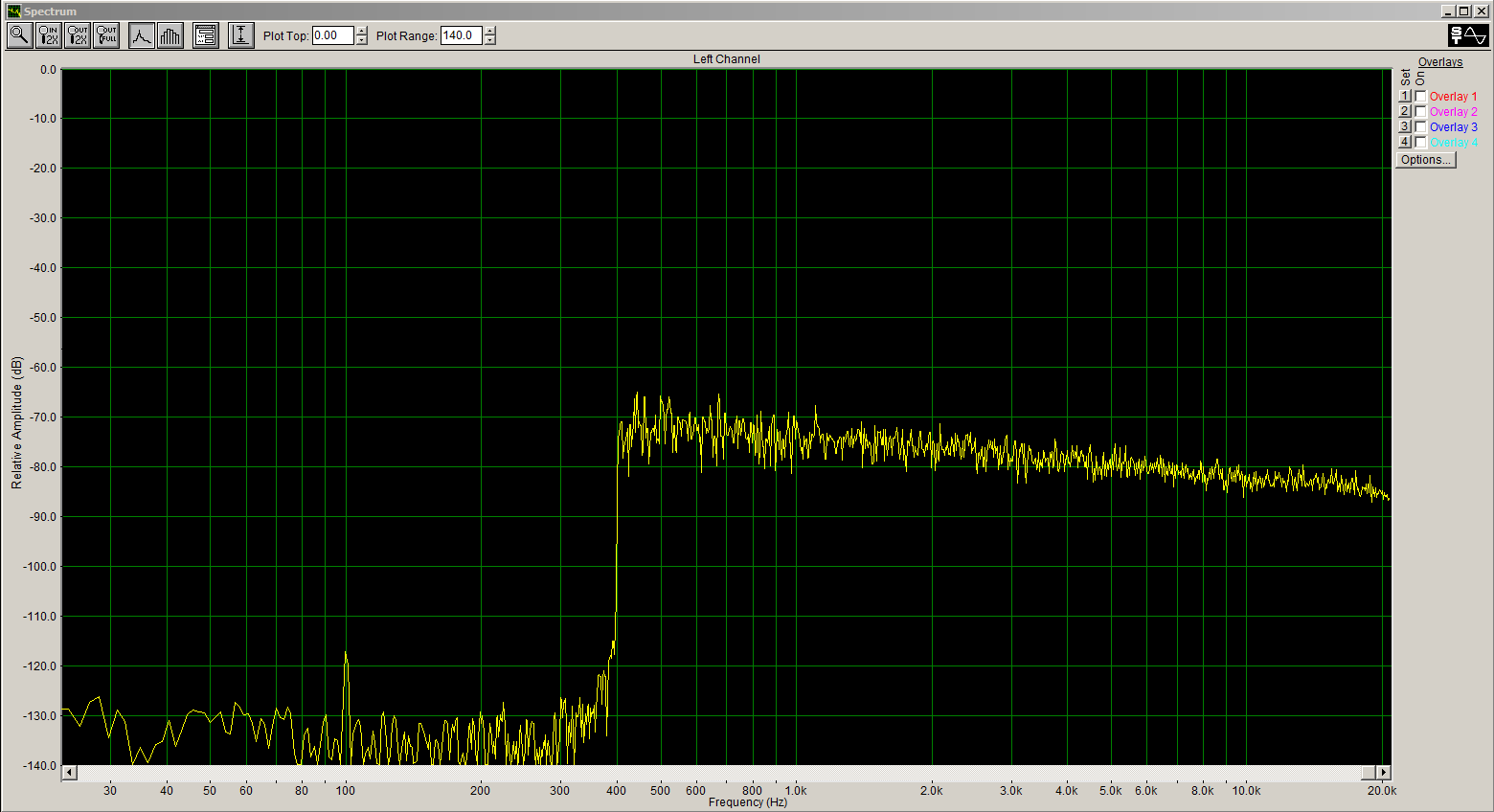Set overlay 4 with button 4

tap(1405, 143)
